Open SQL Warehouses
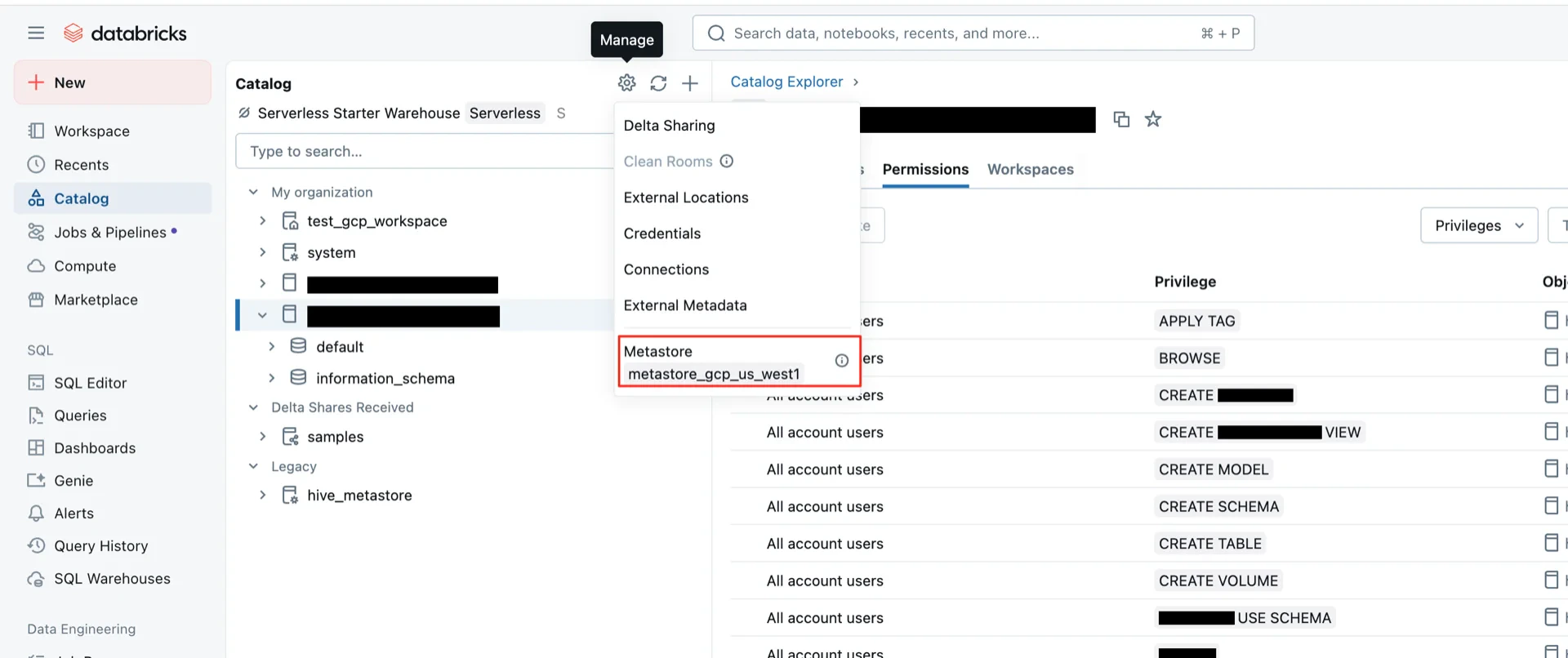This screenshot has height=658, width=1568. (x=113, y=578)
